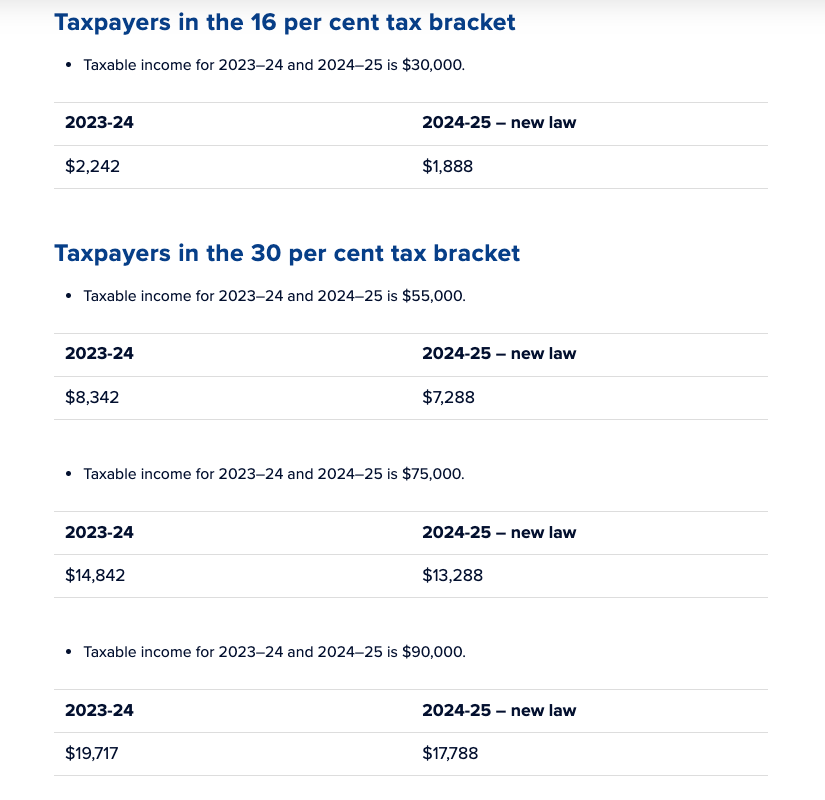
Task: Click the new law header above $13,288
Action: pos(499,532)
